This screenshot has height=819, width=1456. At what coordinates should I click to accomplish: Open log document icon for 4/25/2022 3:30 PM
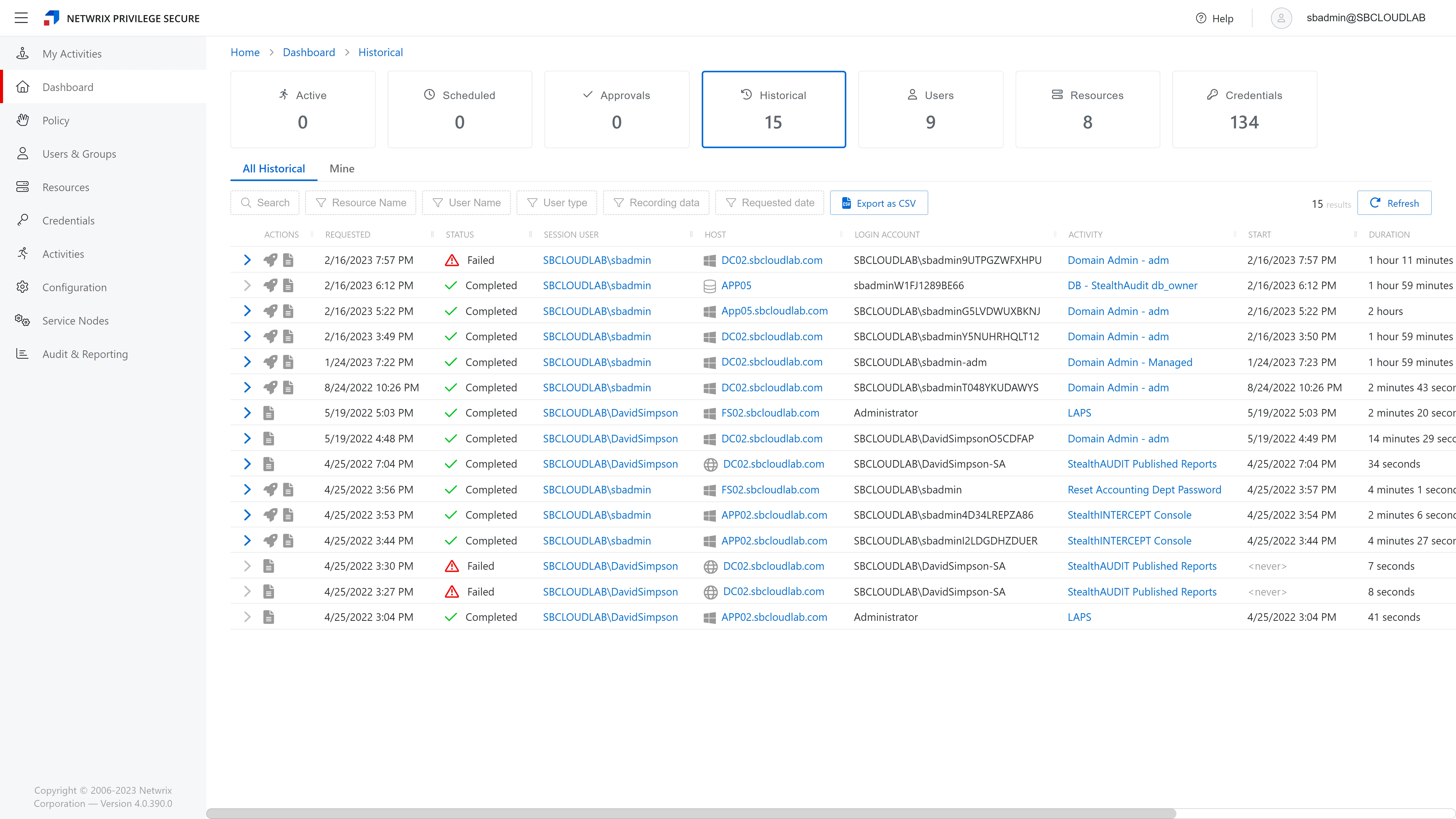point(268,566)
